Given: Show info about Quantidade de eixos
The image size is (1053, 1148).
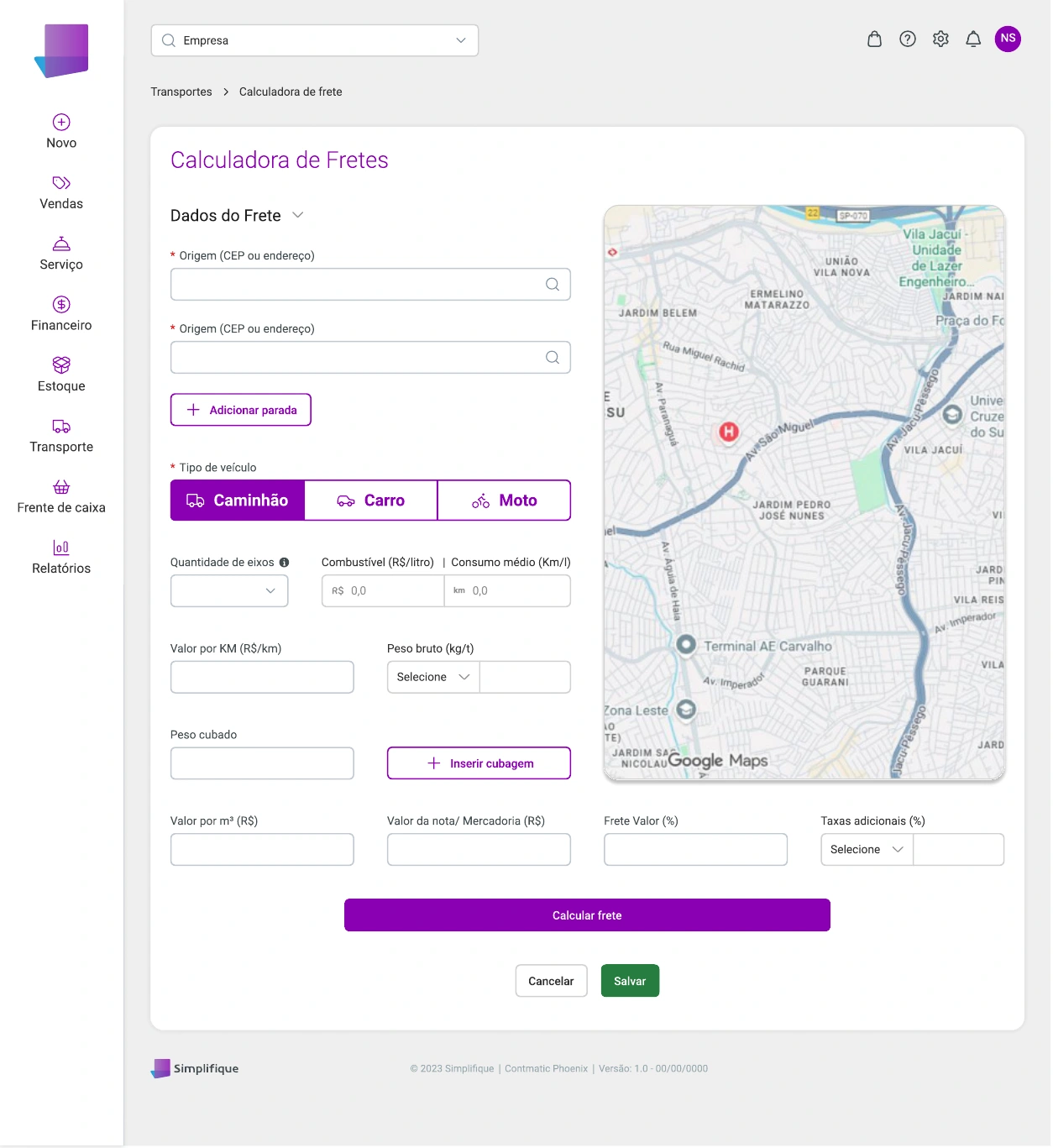Looking at the screenshot, I should (285, 563).
